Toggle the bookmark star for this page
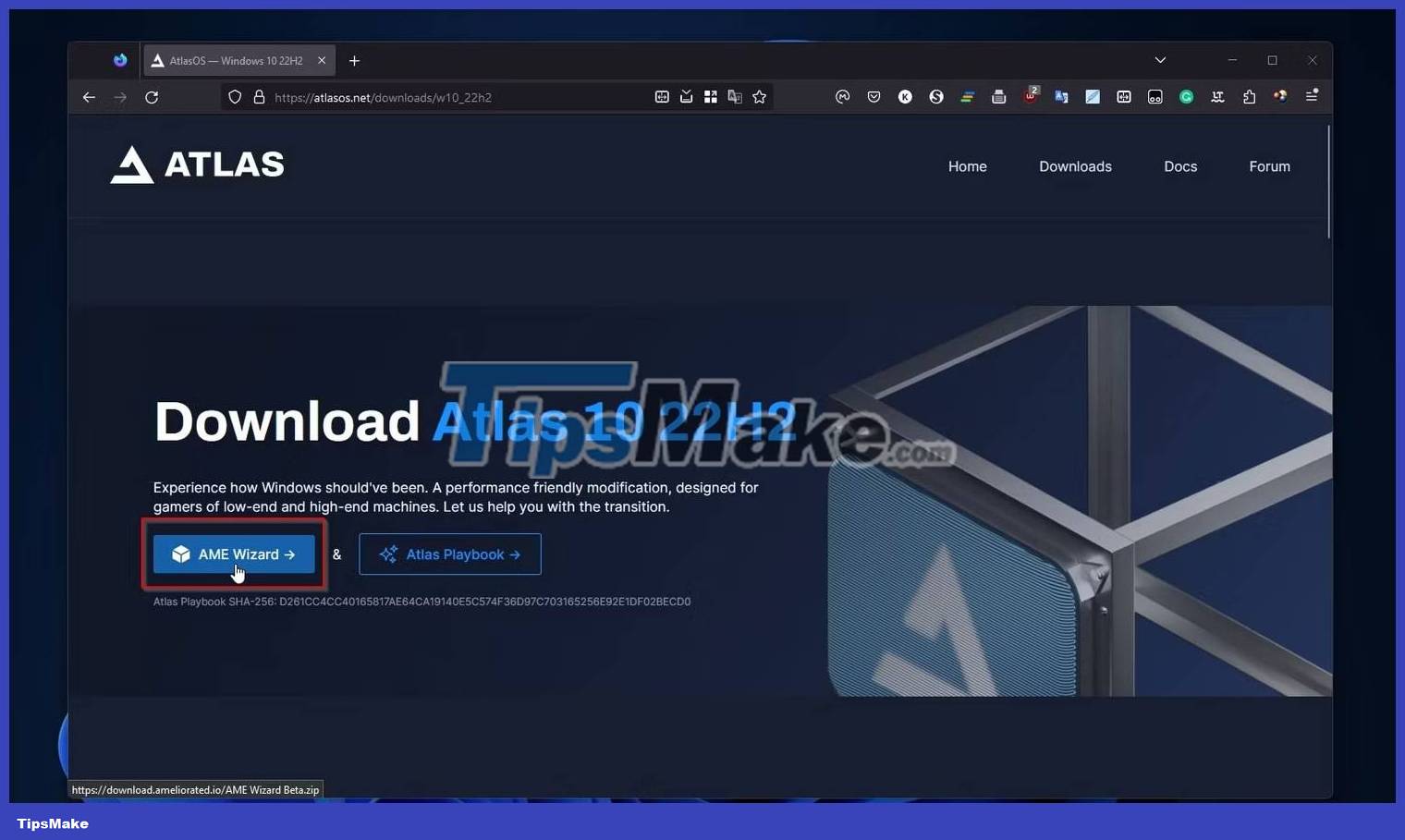This screenshot has height=840, width=1405. [x=760, y=96]
